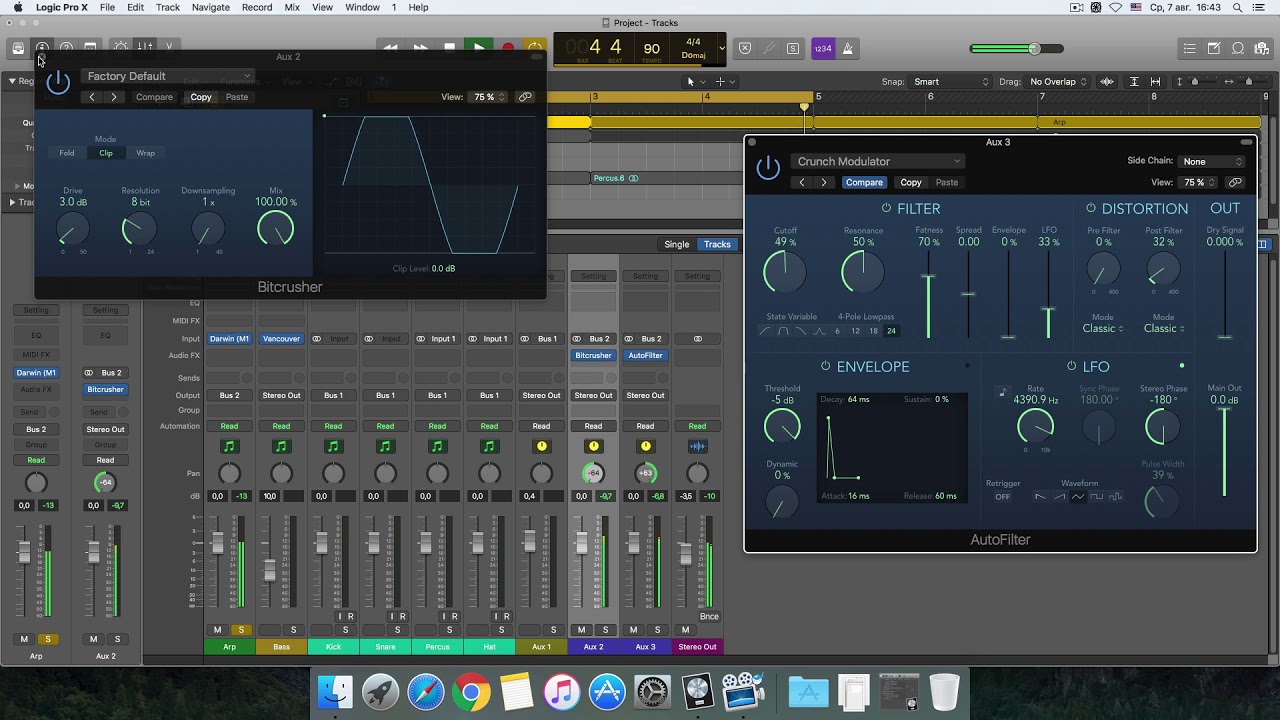1280x720 pixels.
Task: Mute the Aux 3 channel strip
Action: click(633, 629)
